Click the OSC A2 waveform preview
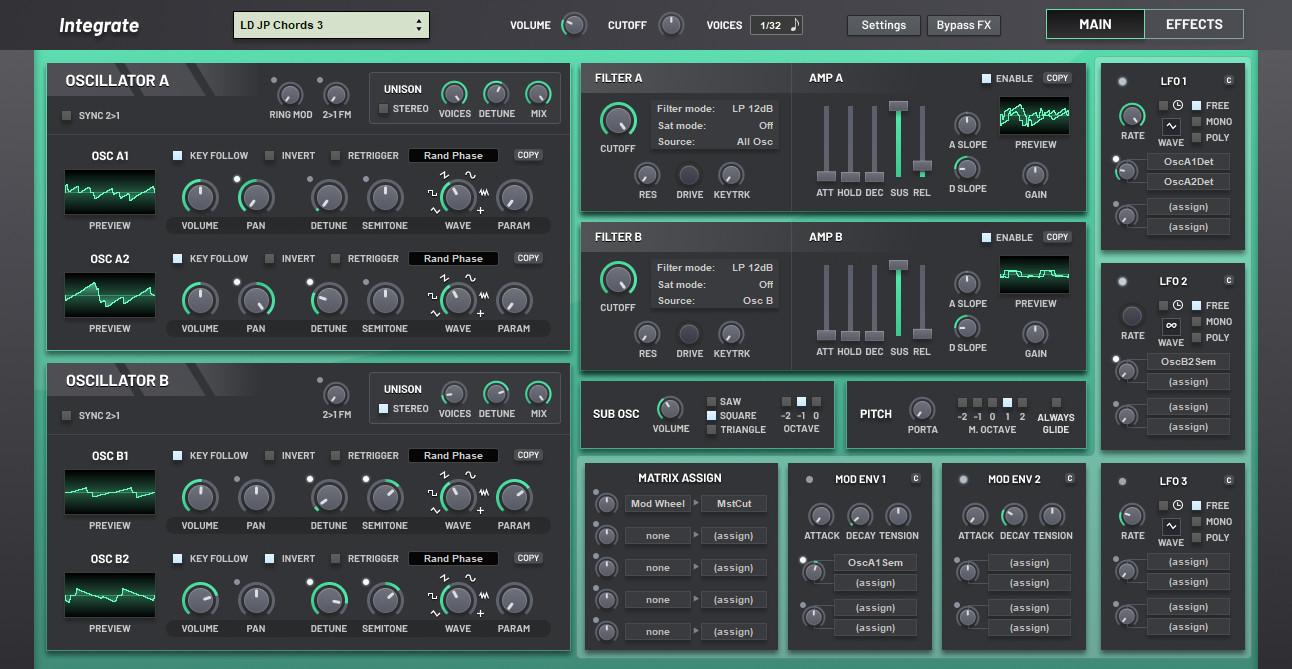This screenshot has height=669, width=1292. (x=110, y=294)
